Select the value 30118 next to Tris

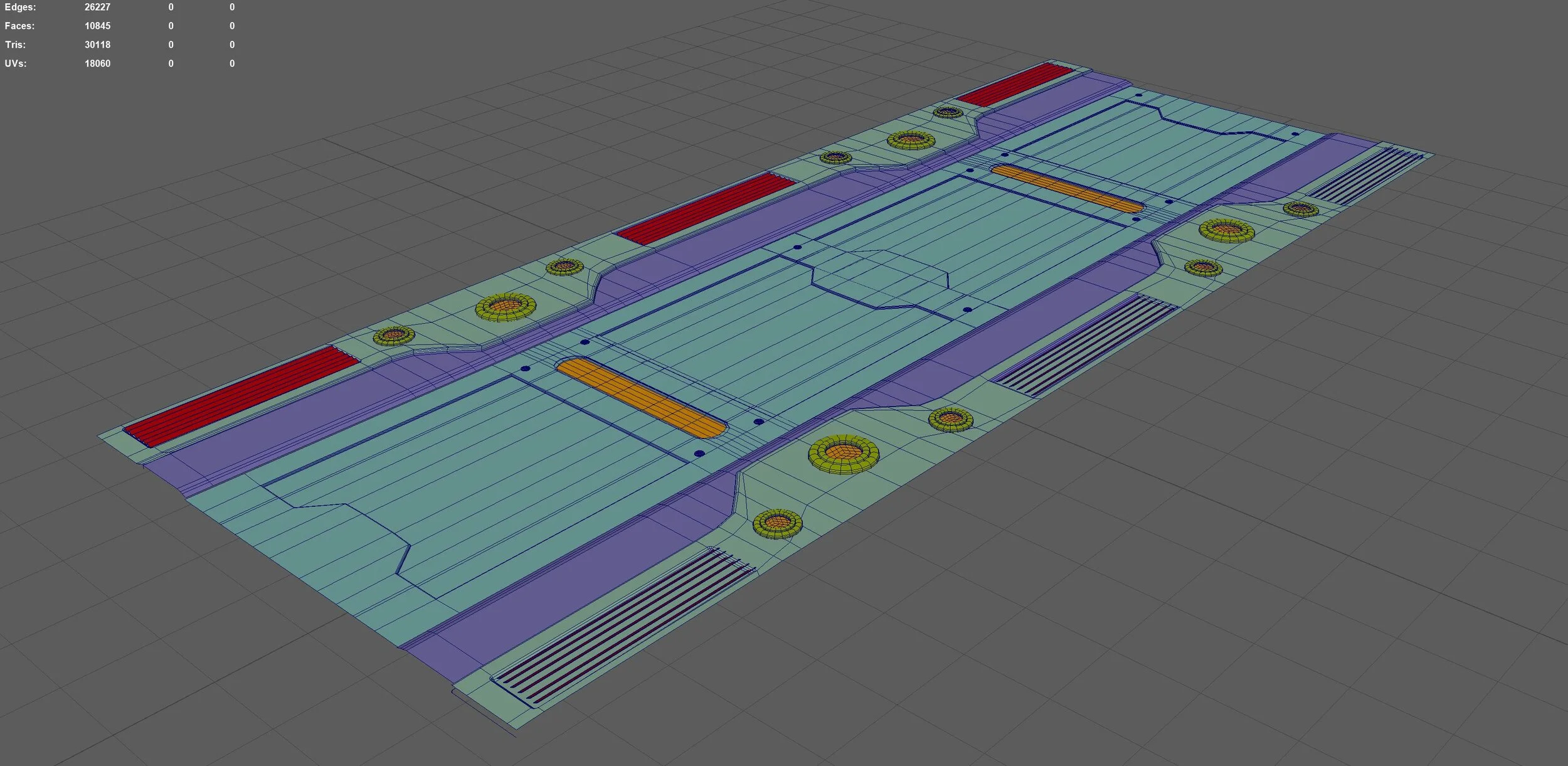coord(97,45)
